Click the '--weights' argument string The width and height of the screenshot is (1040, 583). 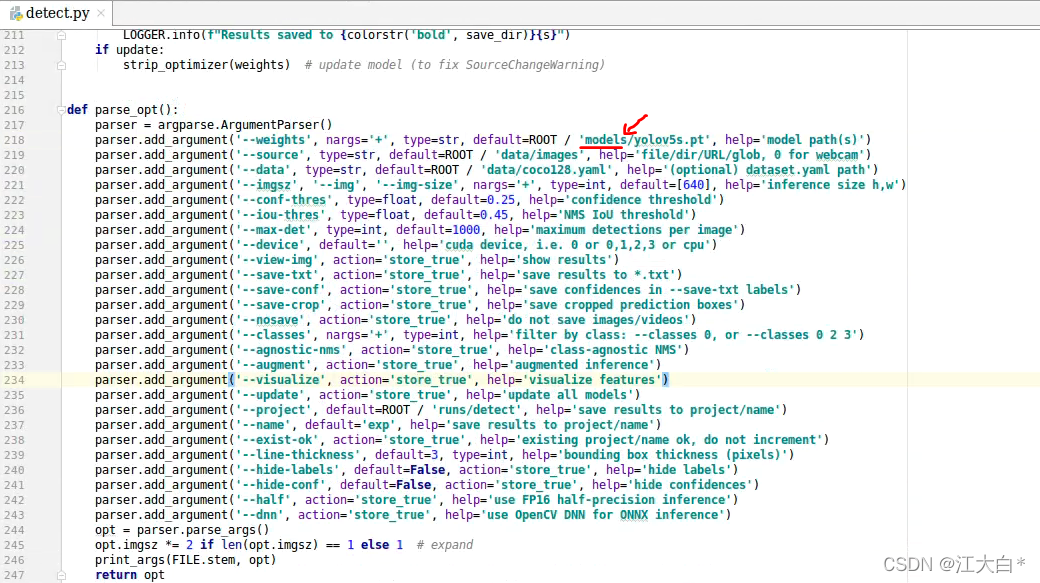point(273,140)
